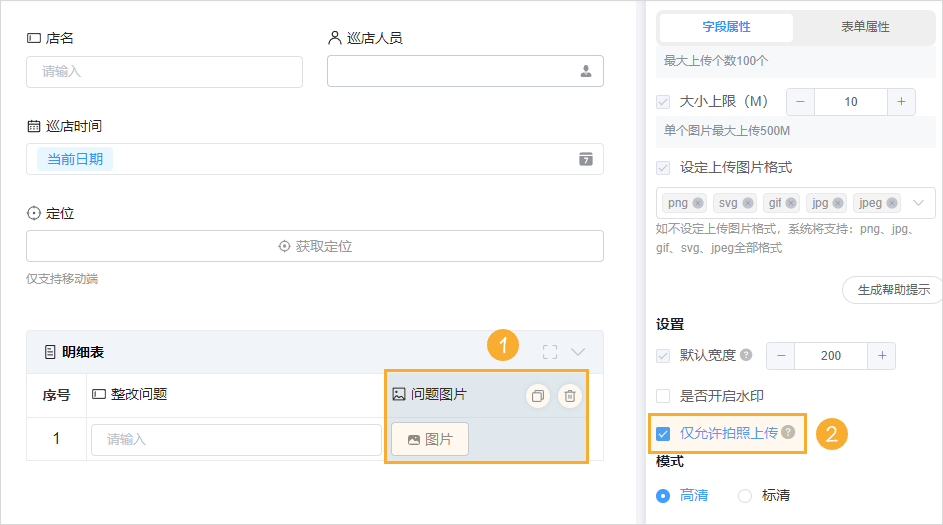Click row number 1 in 明细表
943x525 pixels.
tap(56, 439)
